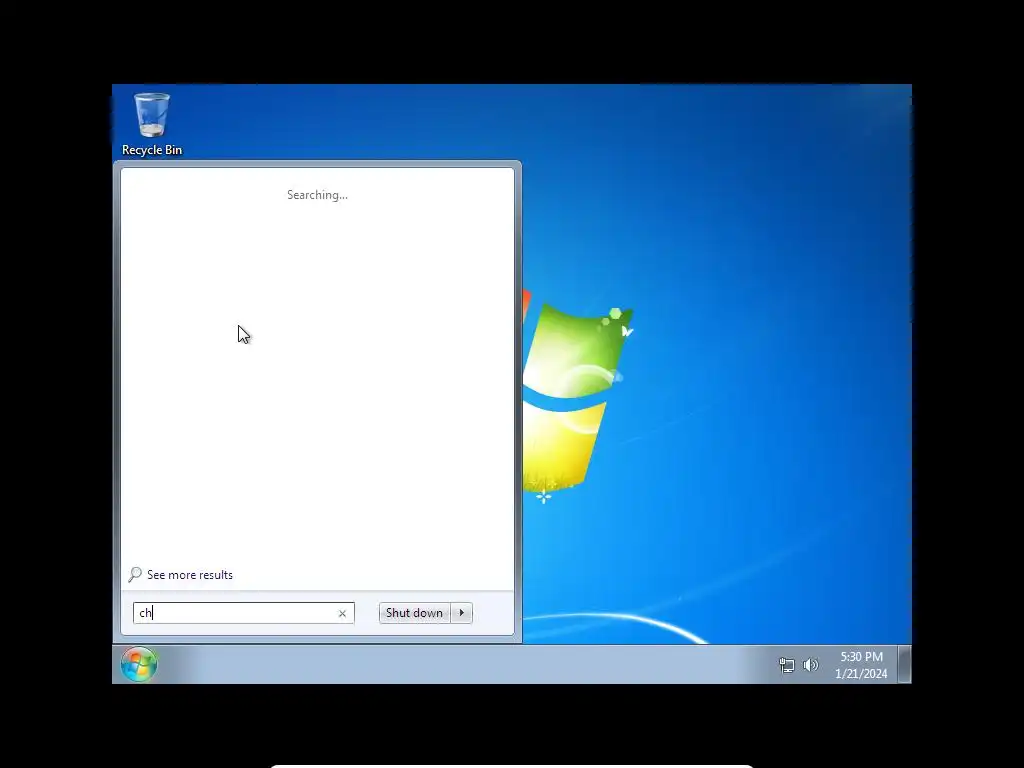Click the Show desktop strip by the clock
Image resolution: width=1024 pixels, height=768 pixels.
pyautogui.click(x=904, y=664)
